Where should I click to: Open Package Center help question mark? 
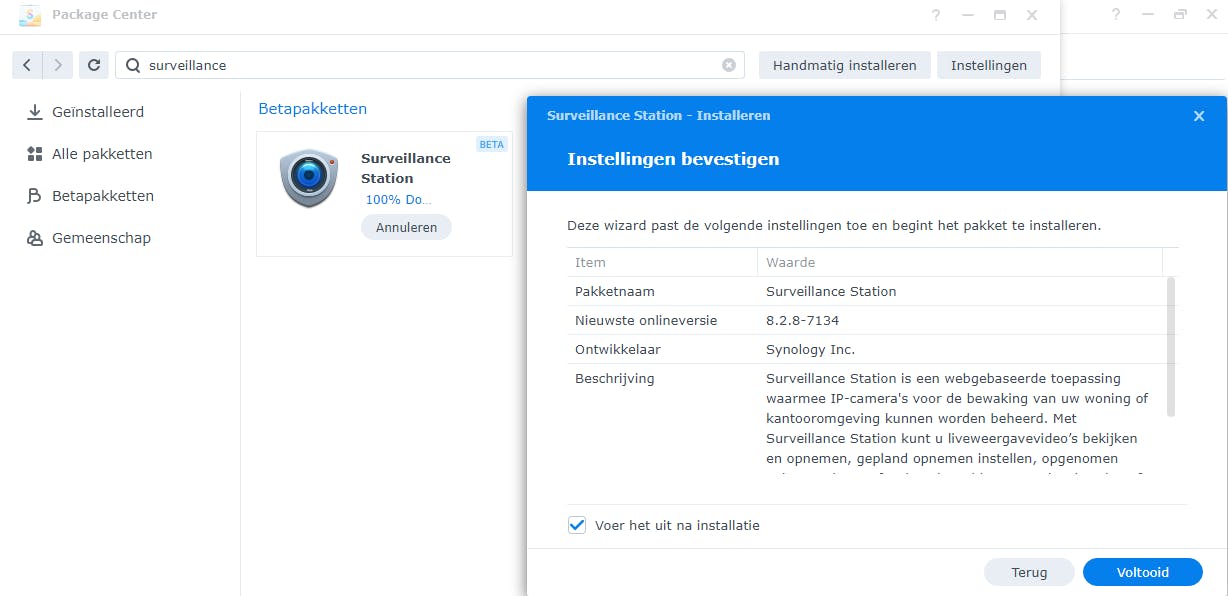[936, 15]
